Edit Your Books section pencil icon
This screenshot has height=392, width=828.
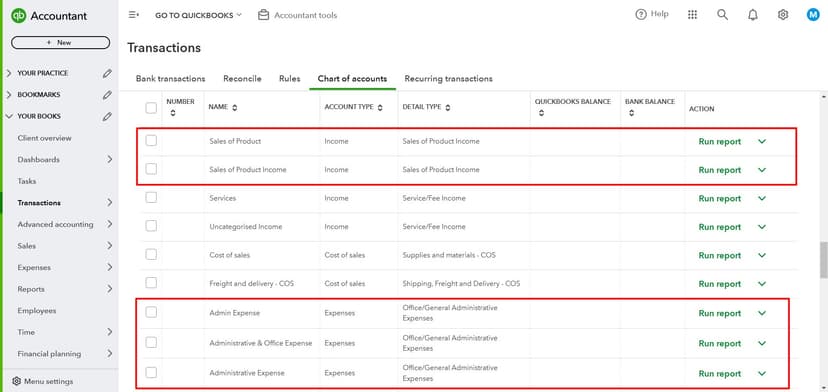pos(107,116)
